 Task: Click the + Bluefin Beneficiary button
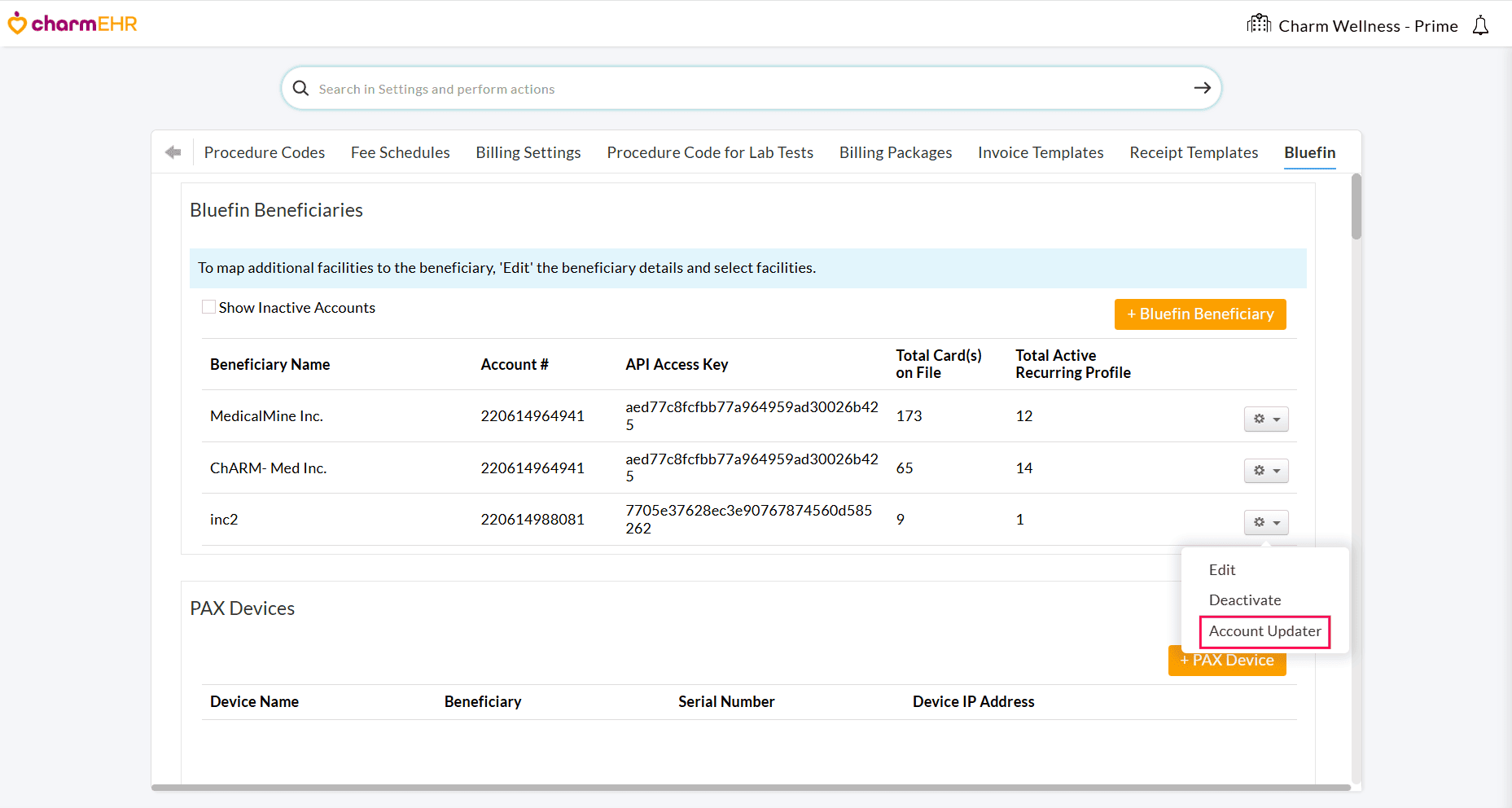[1199, 314]
